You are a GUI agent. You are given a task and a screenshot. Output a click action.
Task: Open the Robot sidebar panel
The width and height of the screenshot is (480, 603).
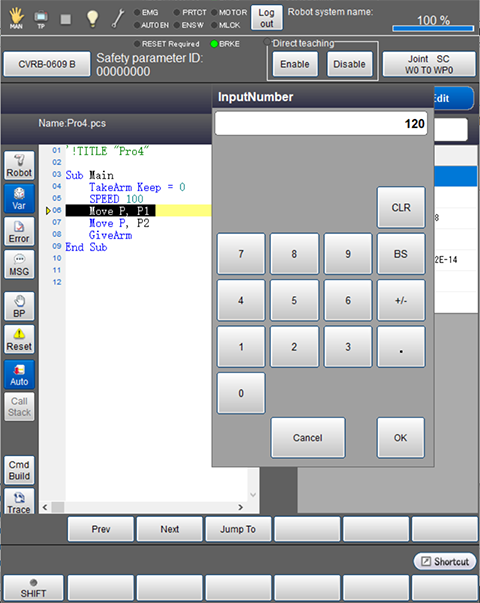(x=19, y=165)
